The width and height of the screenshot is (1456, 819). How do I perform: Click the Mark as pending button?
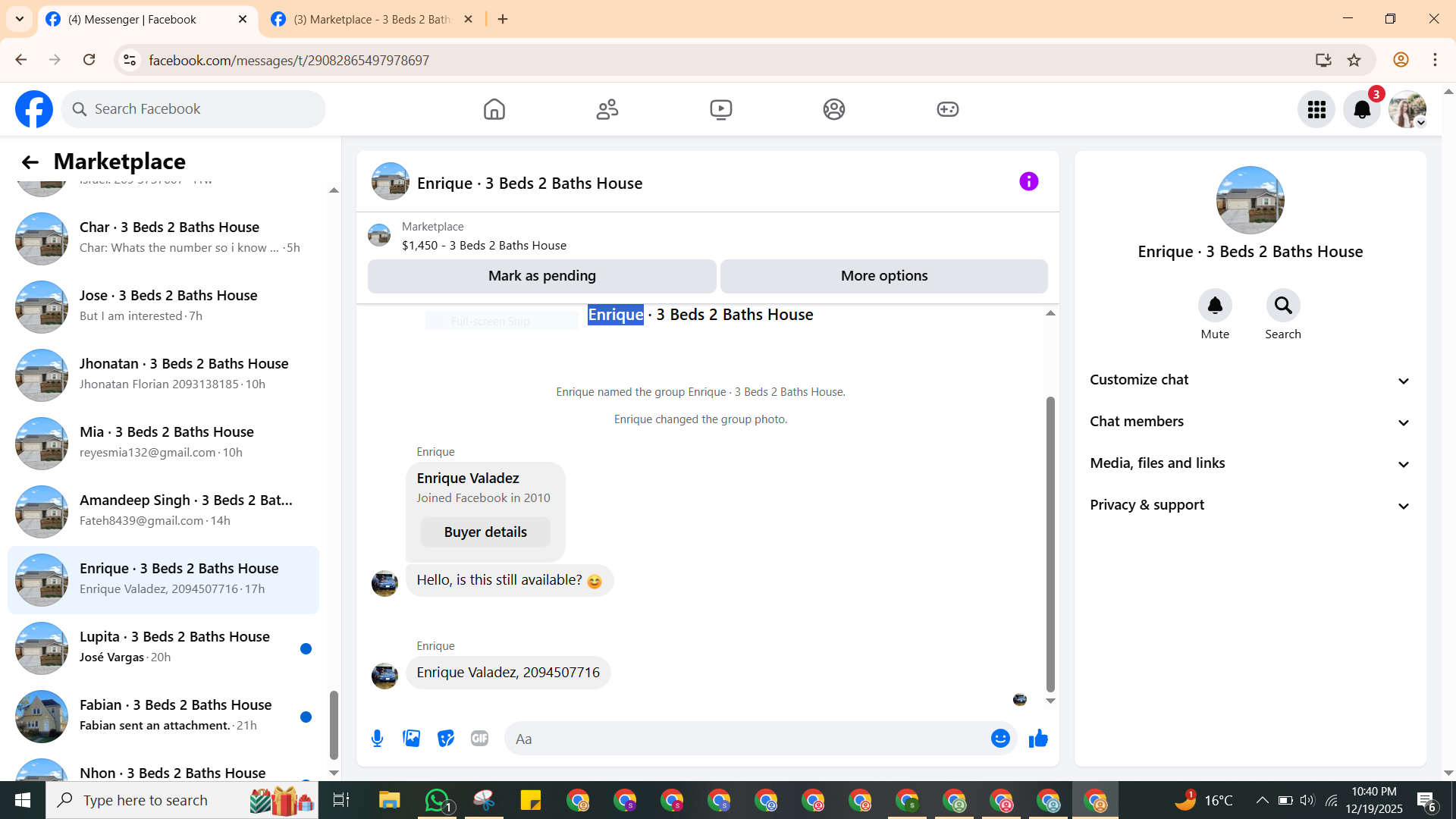[541, 276]
